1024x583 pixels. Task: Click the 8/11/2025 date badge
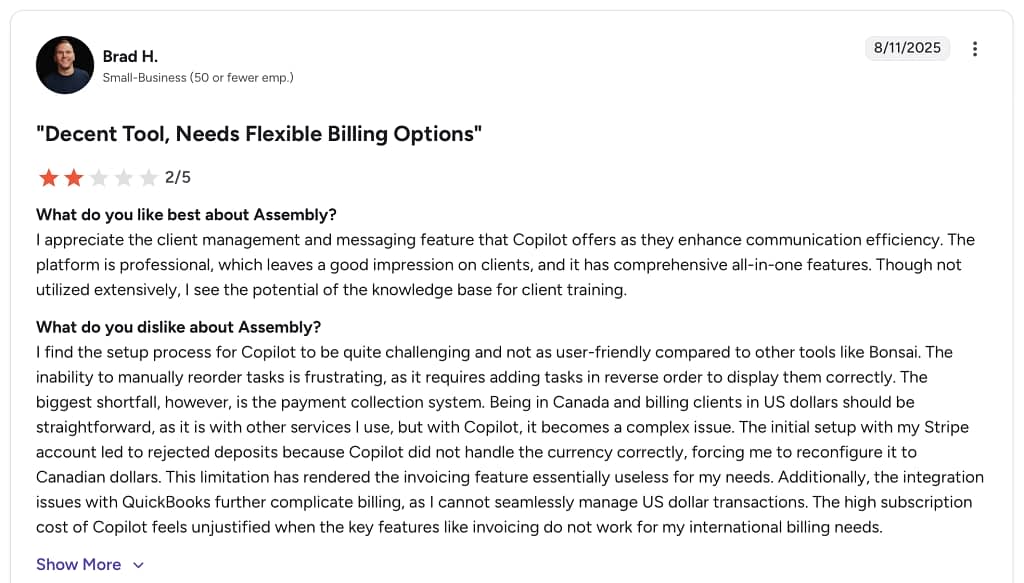907,48
